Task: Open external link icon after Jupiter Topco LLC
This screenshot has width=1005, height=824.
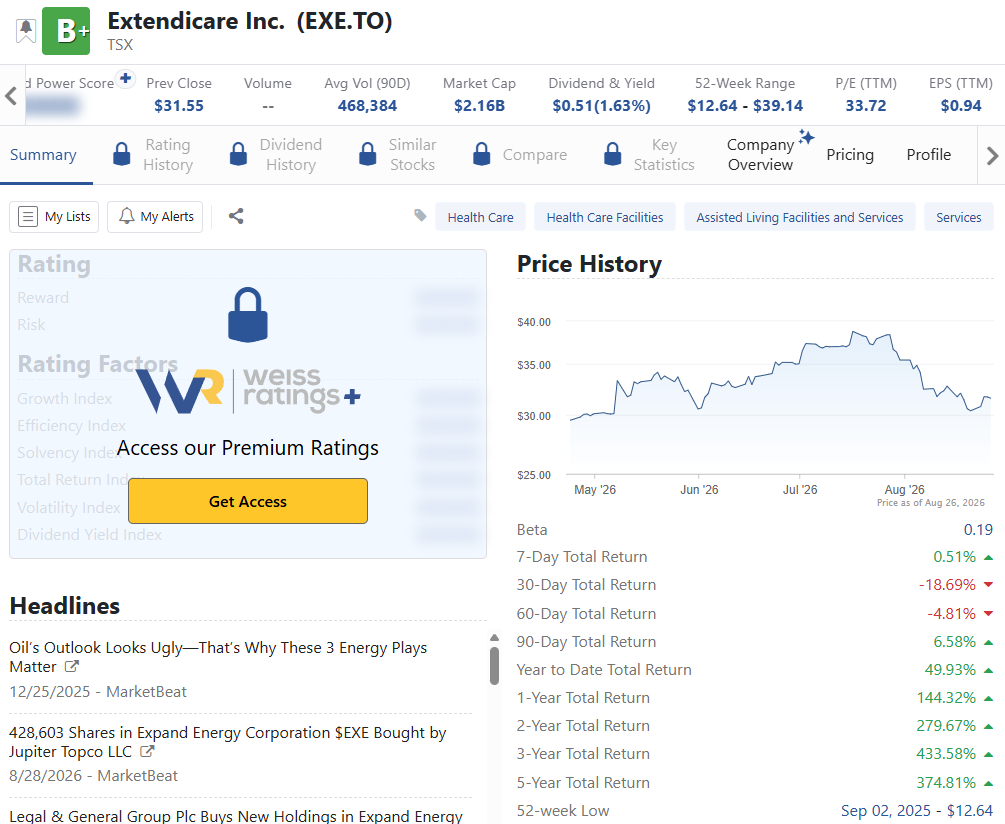Action: 147,751
